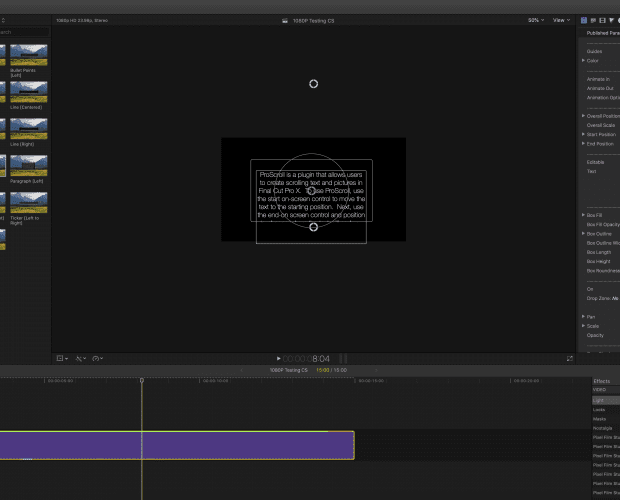Open the retiming speedometer dropdown
The height and width of the screenshot is (500, 620).
pyautogui.click(x=97, y=358)
